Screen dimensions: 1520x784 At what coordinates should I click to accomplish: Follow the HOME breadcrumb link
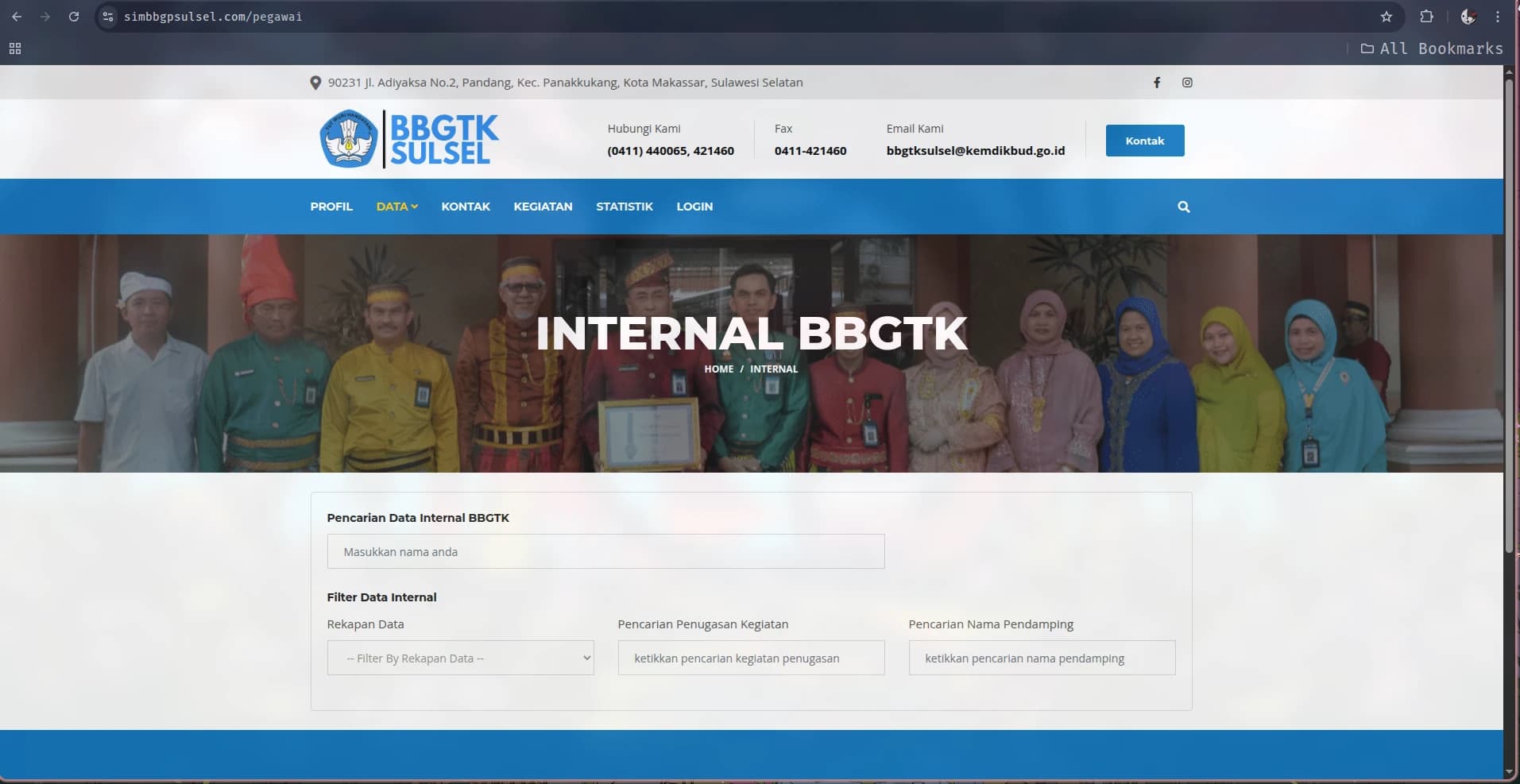[x=719, y=369]
